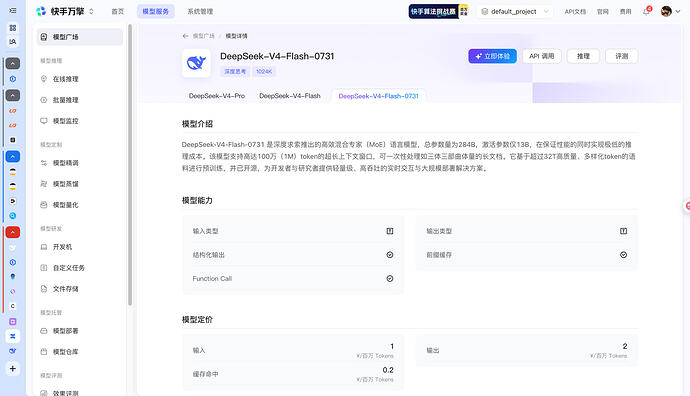Click the 前缀缓存 check mark icon
Viewport: 690px width, 396px height.
click(624, 255)
